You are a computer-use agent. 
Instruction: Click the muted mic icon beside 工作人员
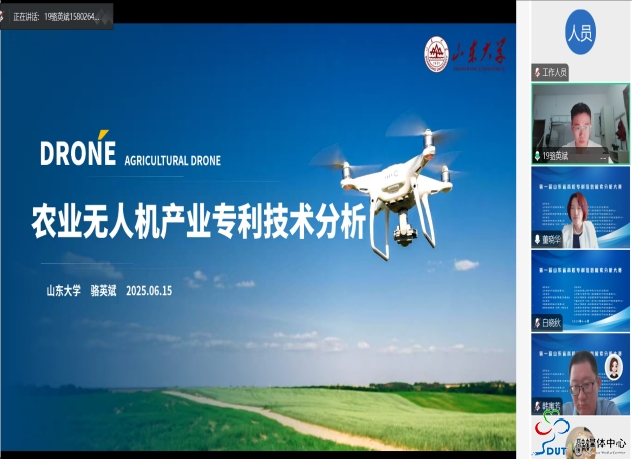[536, 73]
